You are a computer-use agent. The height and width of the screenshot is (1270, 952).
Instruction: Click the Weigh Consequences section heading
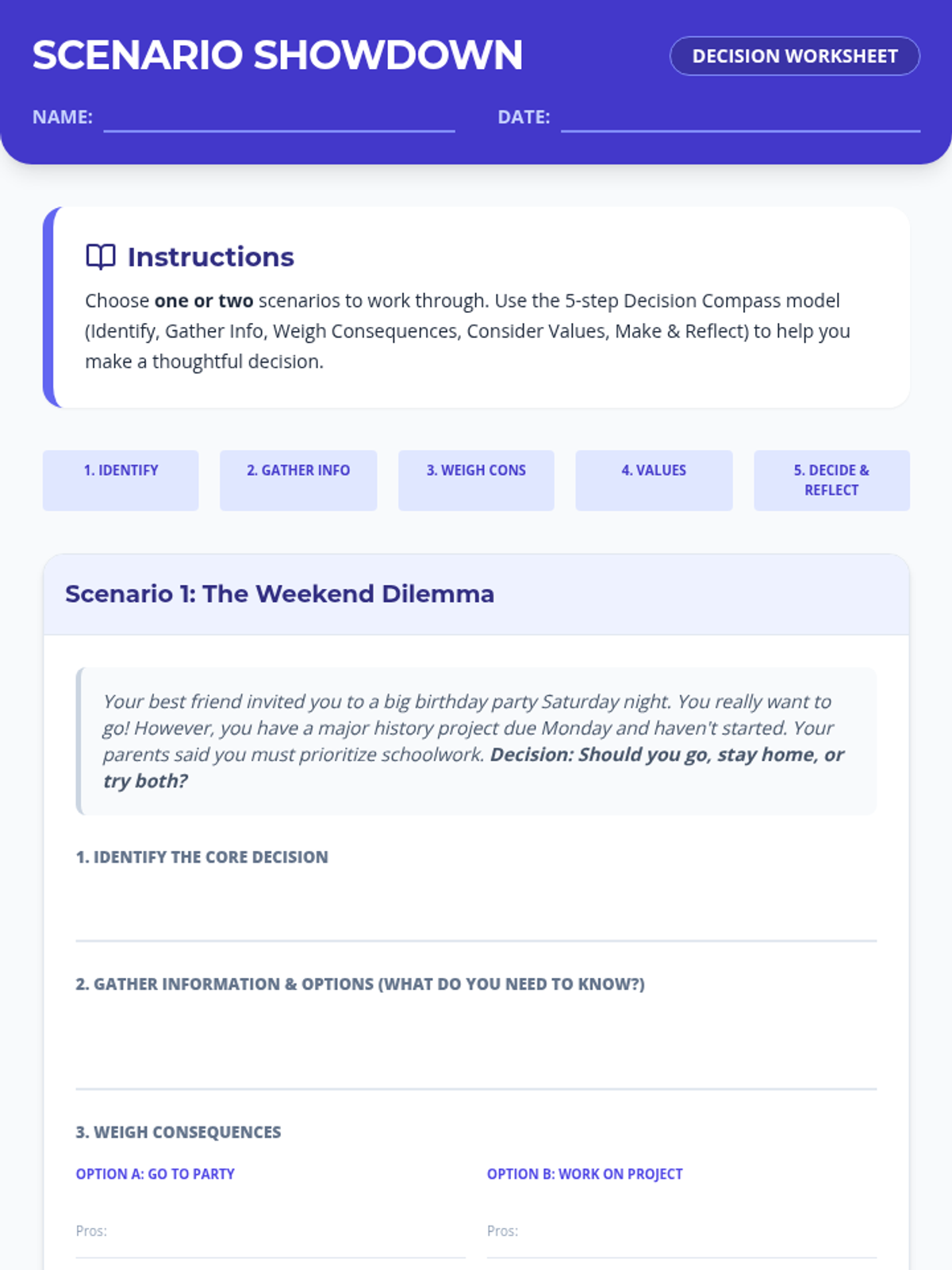pyautogui.click(x=178, y=1132)
